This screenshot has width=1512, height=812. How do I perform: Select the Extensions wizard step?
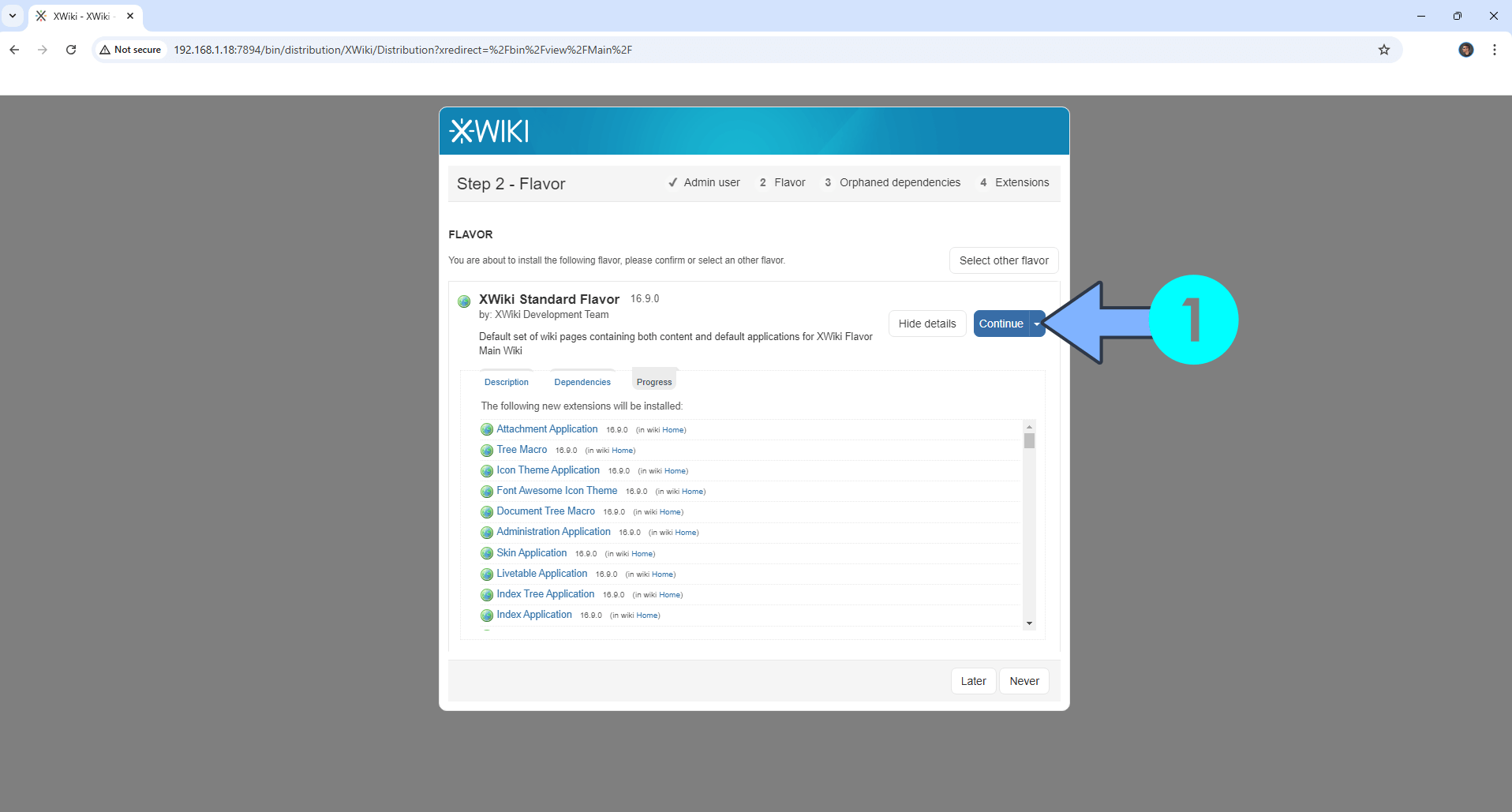pyautogui.click(x=1015, y=182)
